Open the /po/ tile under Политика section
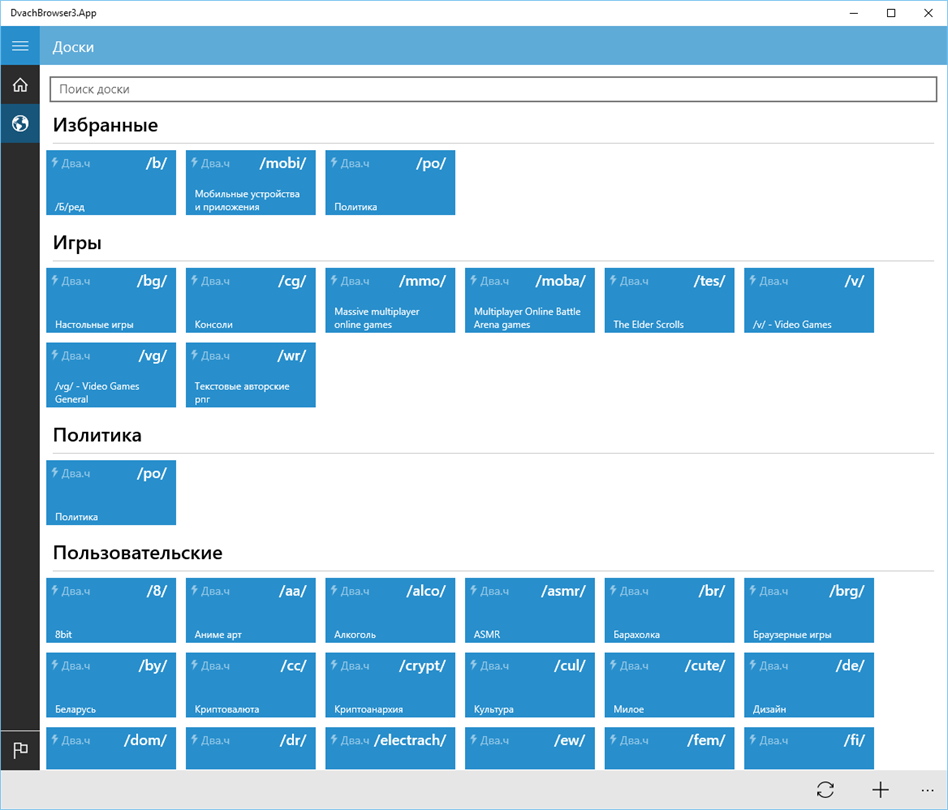Screen dimensions: 948x810 click(111, 493)
